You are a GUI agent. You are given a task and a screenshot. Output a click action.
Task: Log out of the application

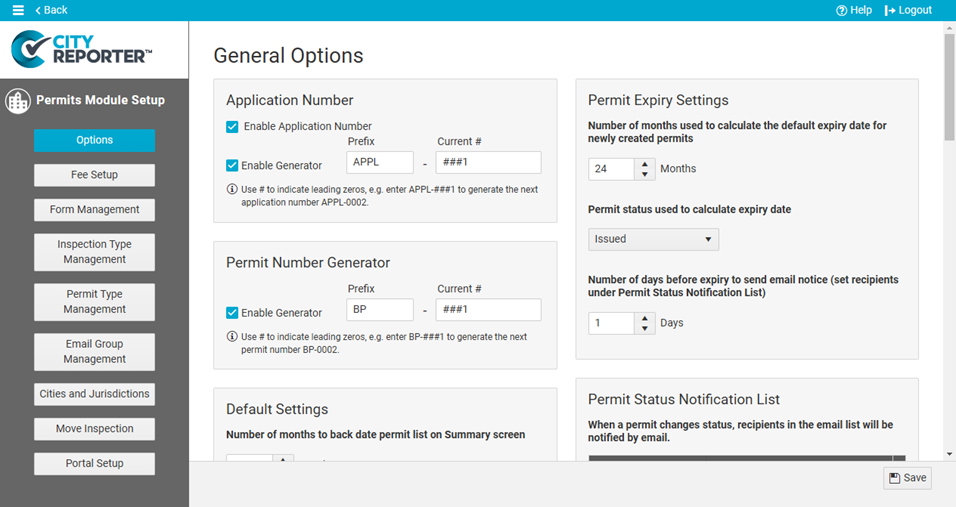[x=908, y=10]
